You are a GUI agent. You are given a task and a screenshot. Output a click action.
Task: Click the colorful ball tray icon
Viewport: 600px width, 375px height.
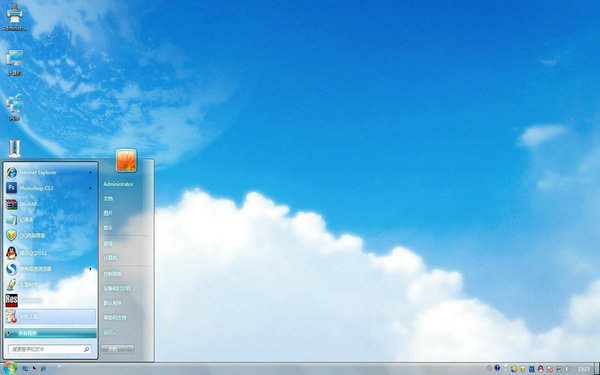pos(514,369)
